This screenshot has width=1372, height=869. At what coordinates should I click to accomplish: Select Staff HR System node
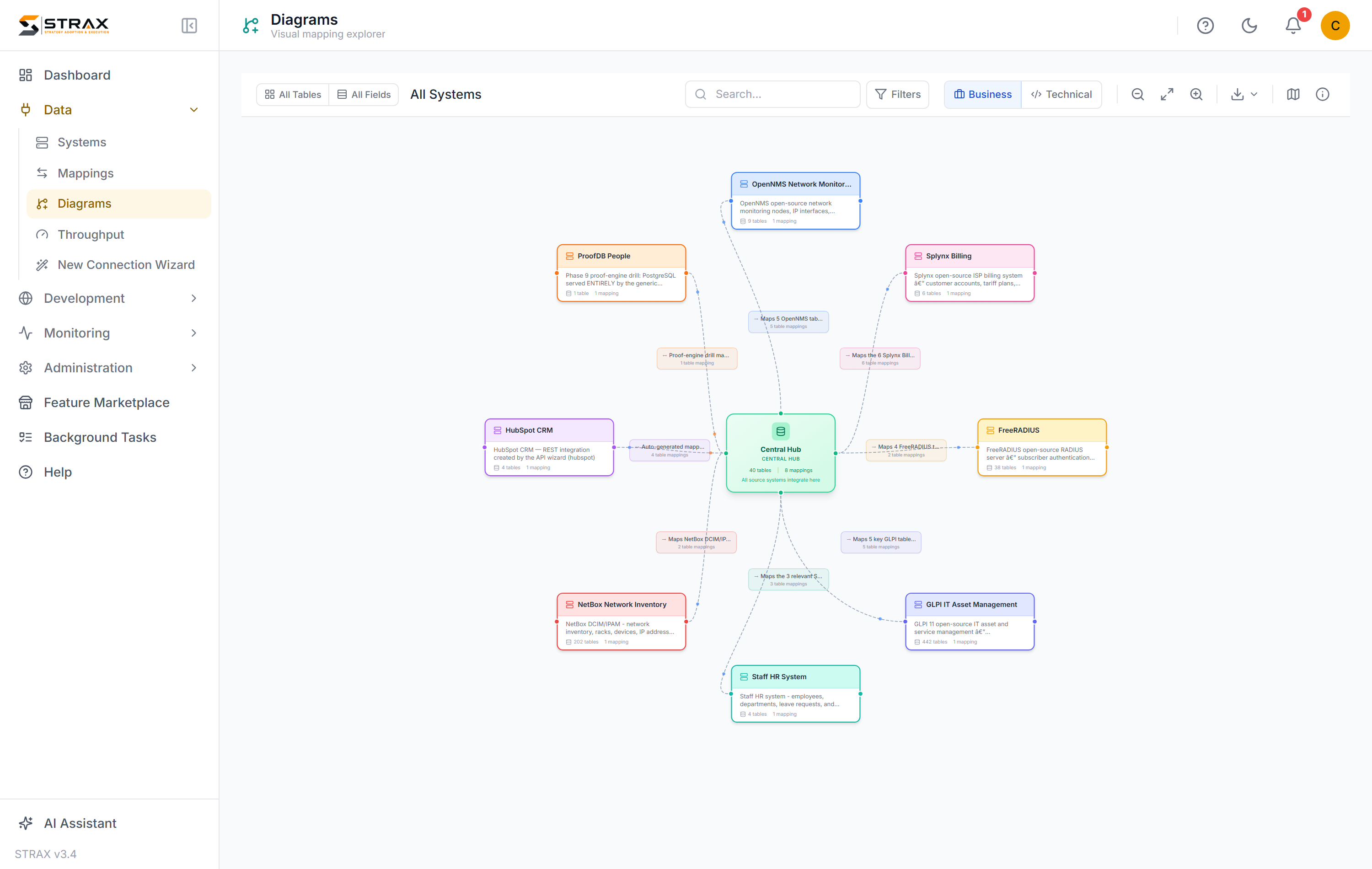(795, 694)
